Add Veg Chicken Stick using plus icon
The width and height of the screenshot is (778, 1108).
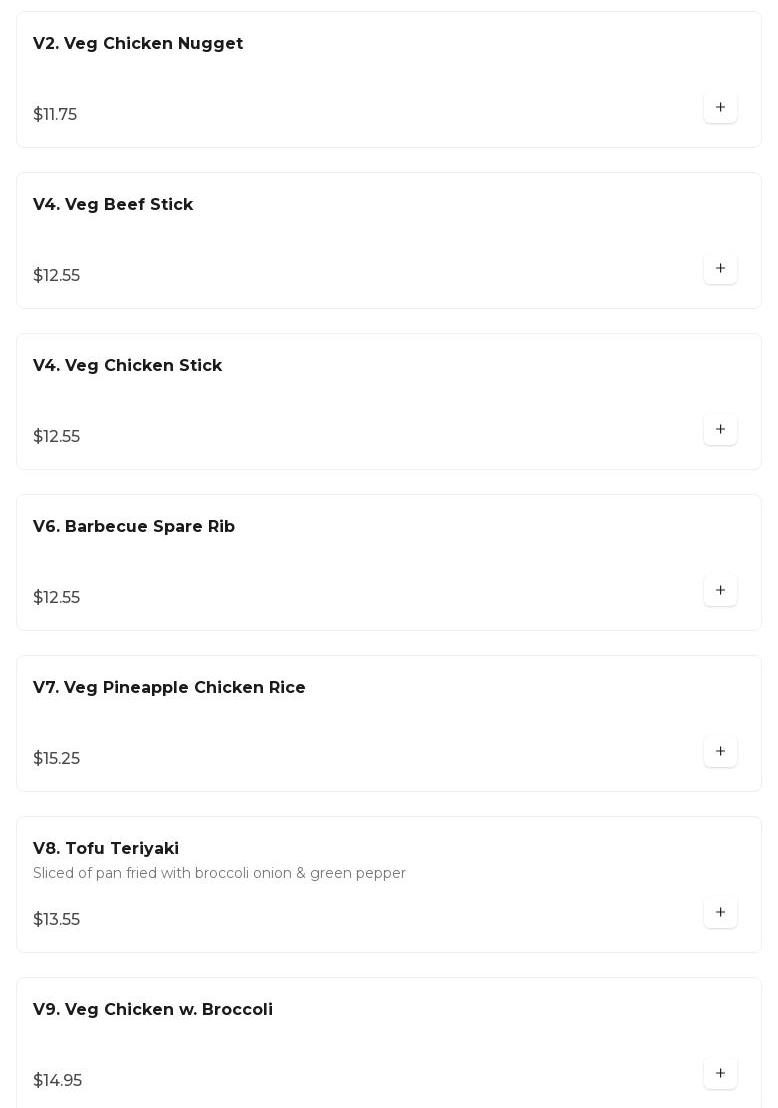point(720,430)
